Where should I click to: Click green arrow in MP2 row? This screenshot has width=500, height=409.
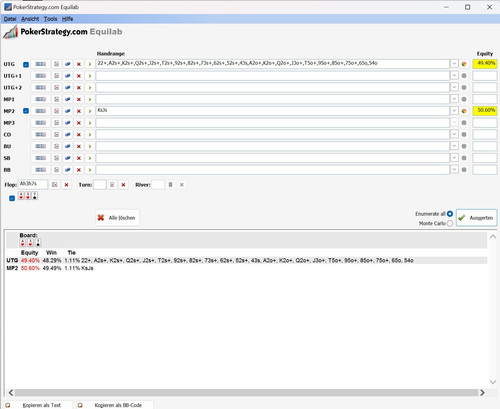point(90,111)
